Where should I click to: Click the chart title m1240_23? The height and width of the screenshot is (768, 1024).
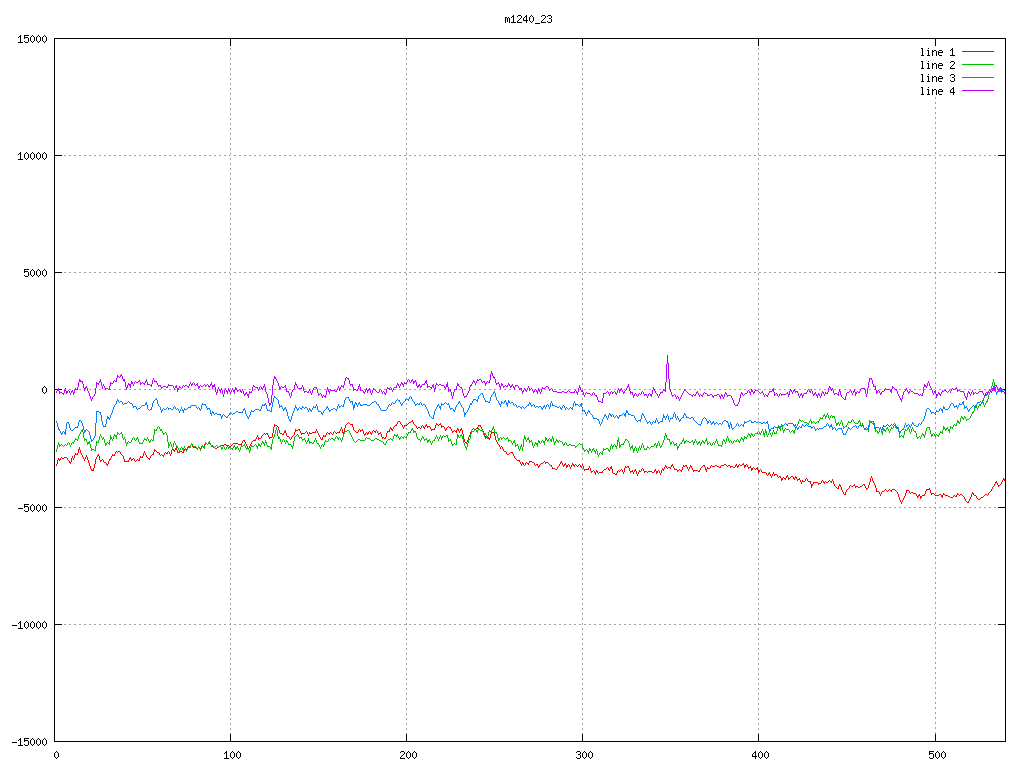tap(528, 19)
